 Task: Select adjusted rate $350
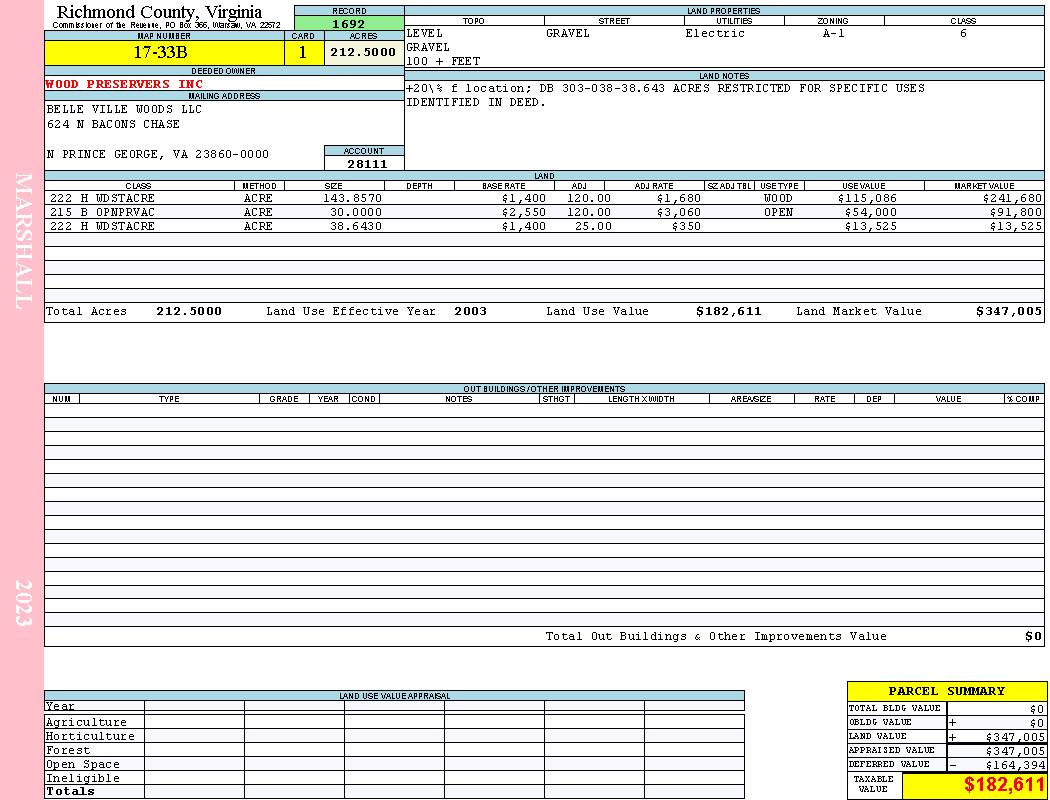[x=686, y=226]
